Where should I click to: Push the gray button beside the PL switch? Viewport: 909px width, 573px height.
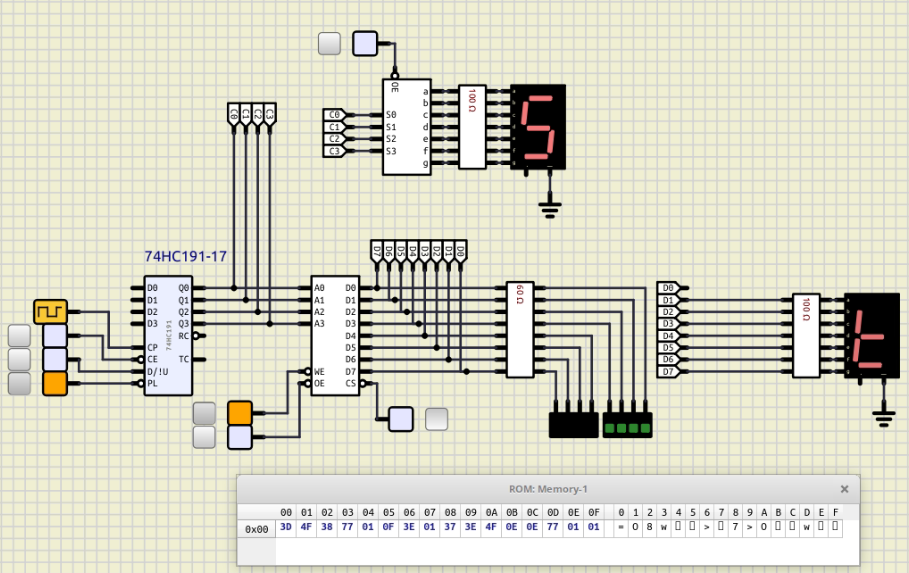click(19, 383)
